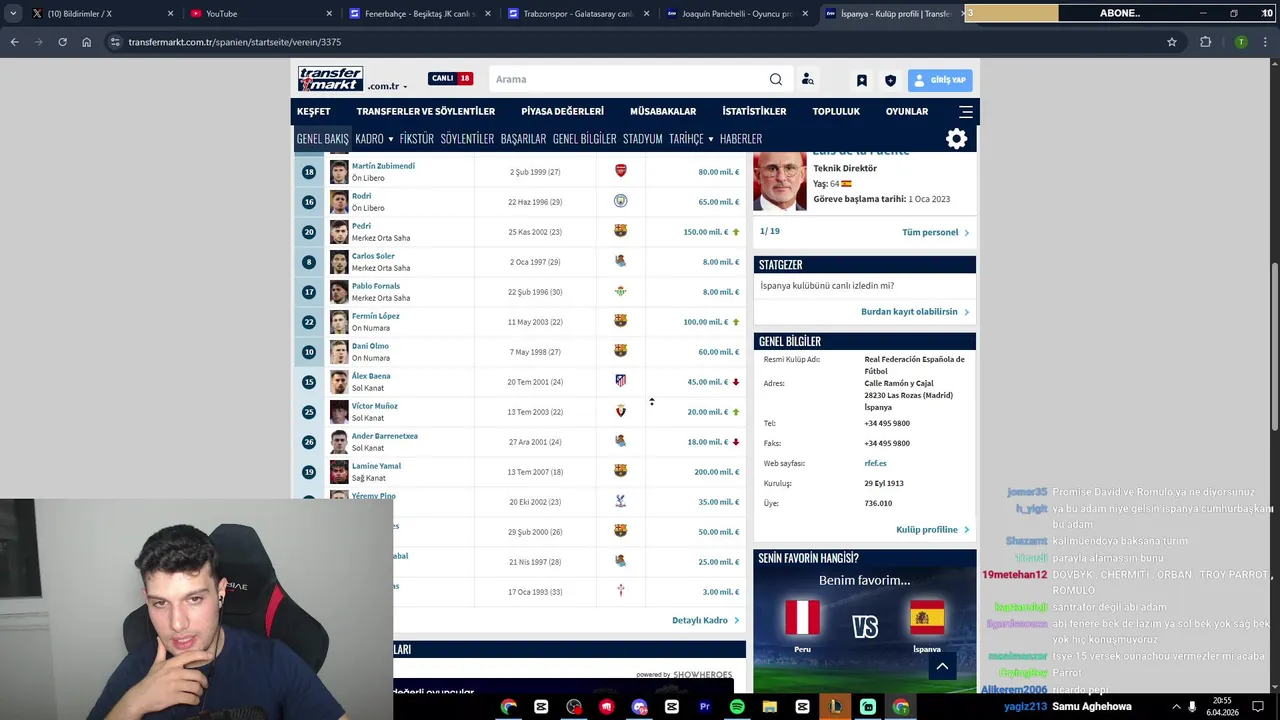
Task: Open Dani Olmo player link
Action: tap(370, 346)
